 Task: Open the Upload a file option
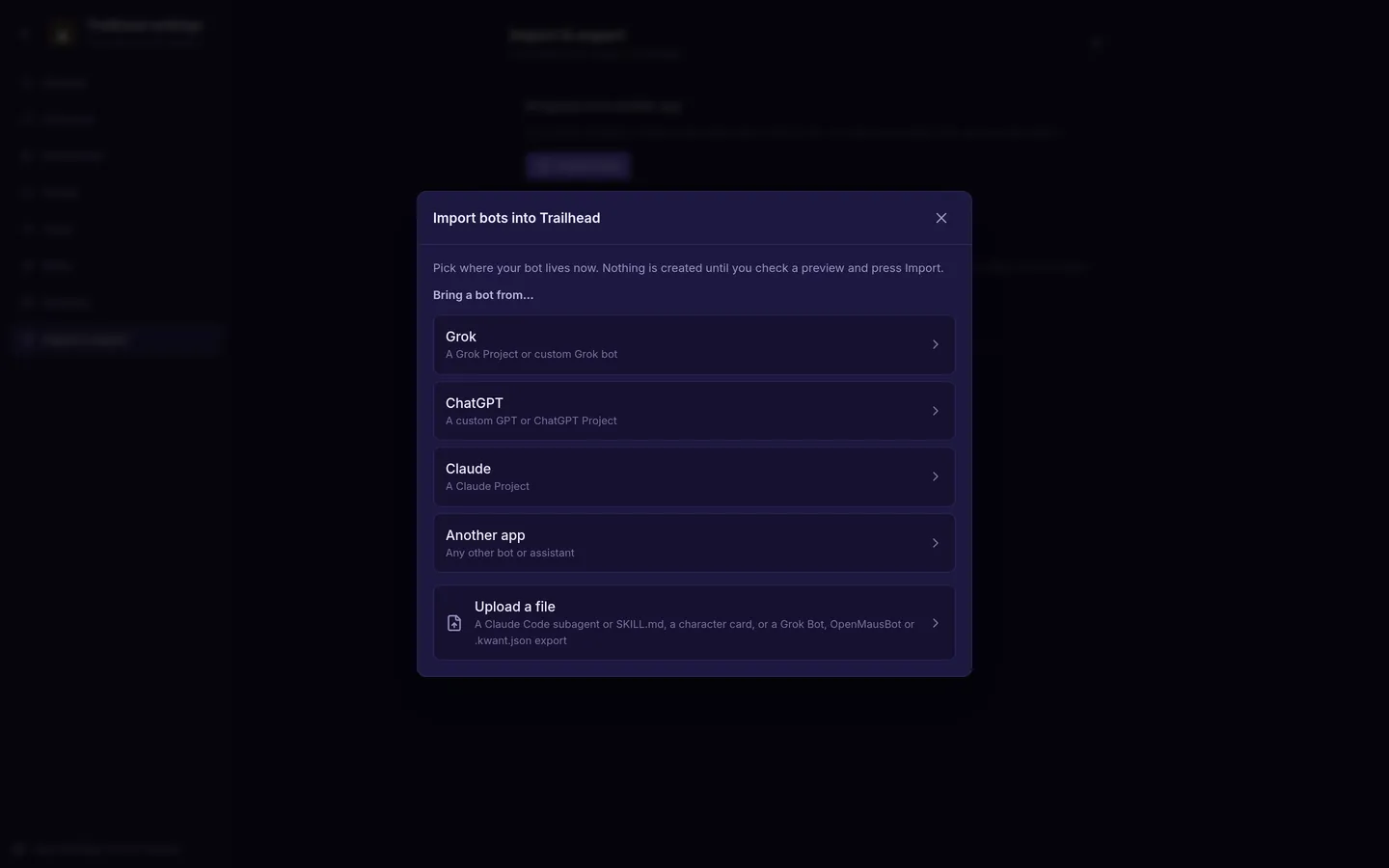pyautogui.click(x=694, y=623)
